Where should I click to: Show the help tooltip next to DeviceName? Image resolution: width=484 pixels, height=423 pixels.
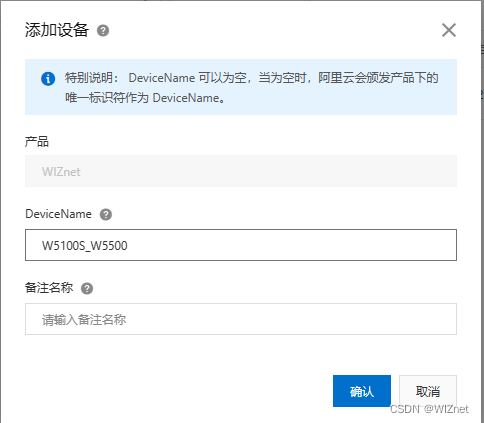click(106, 214)
